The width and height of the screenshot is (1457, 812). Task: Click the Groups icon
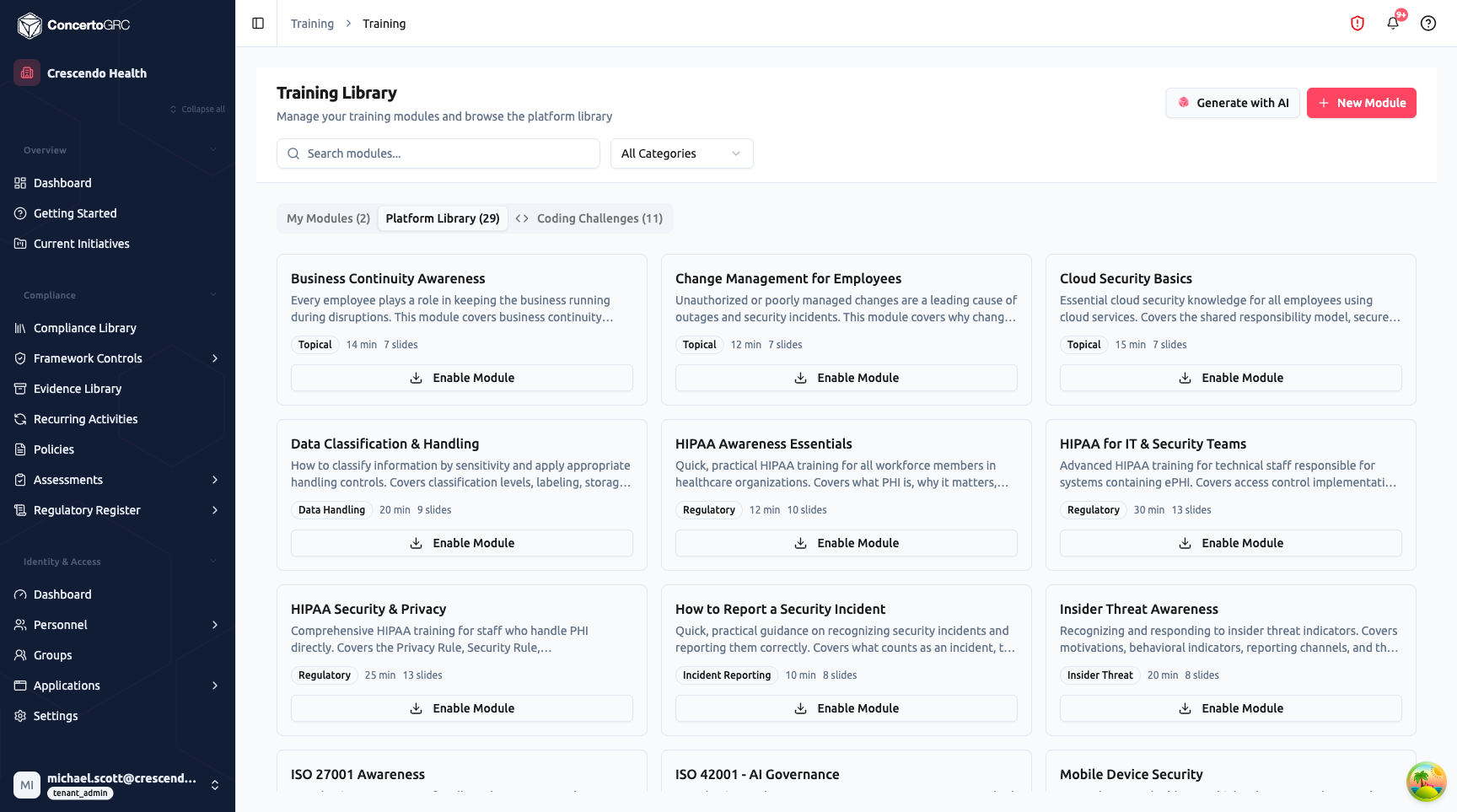[20, 655]
